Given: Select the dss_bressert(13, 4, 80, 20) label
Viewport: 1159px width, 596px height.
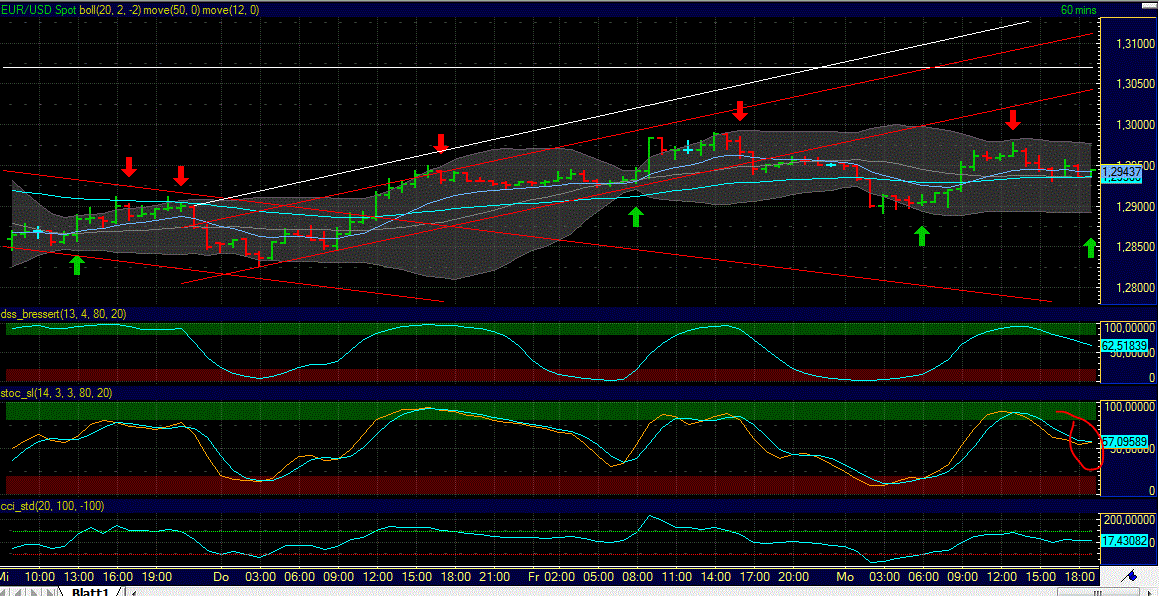Looking at the screenshot, I should tap(63, 314).
